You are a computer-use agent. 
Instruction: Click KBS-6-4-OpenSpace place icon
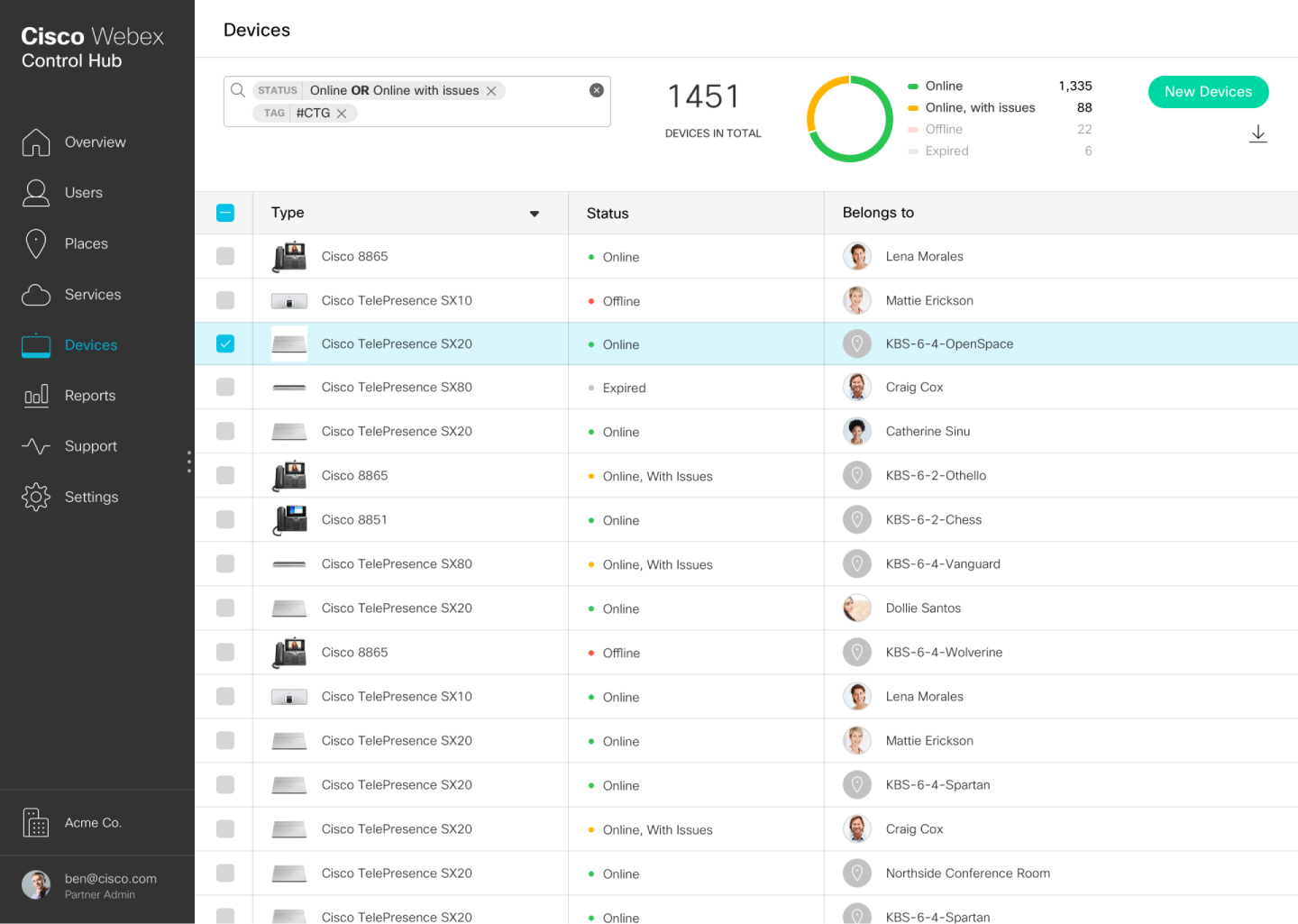(x=857, y=343)
